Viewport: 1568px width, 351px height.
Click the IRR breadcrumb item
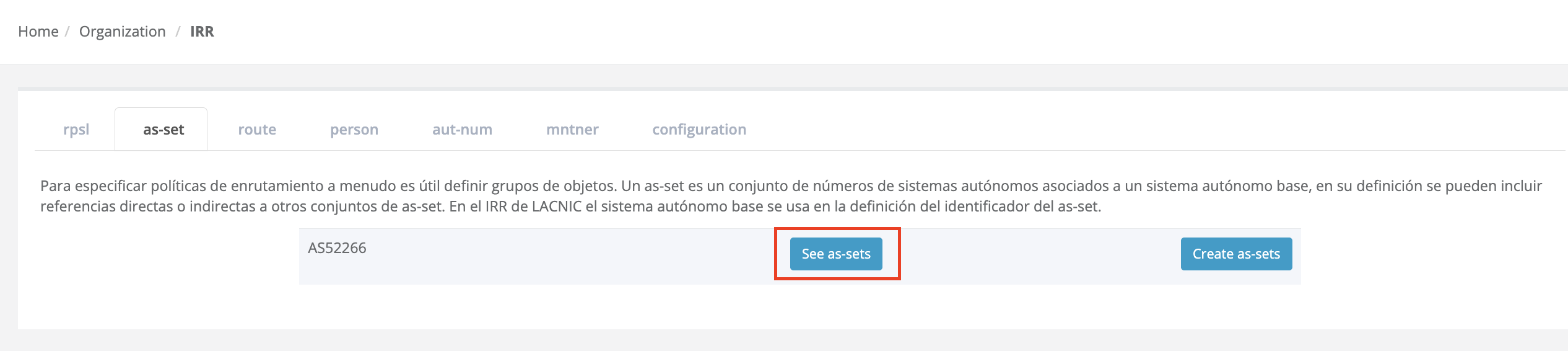202,32
